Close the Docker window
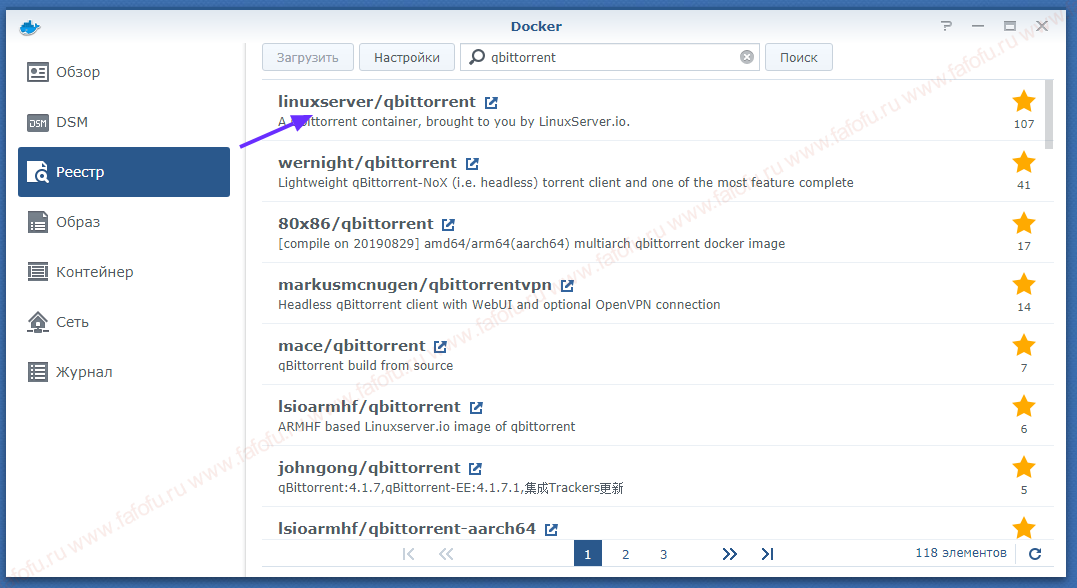The height and width of the screenshot is (588, 1077). 1042,26
